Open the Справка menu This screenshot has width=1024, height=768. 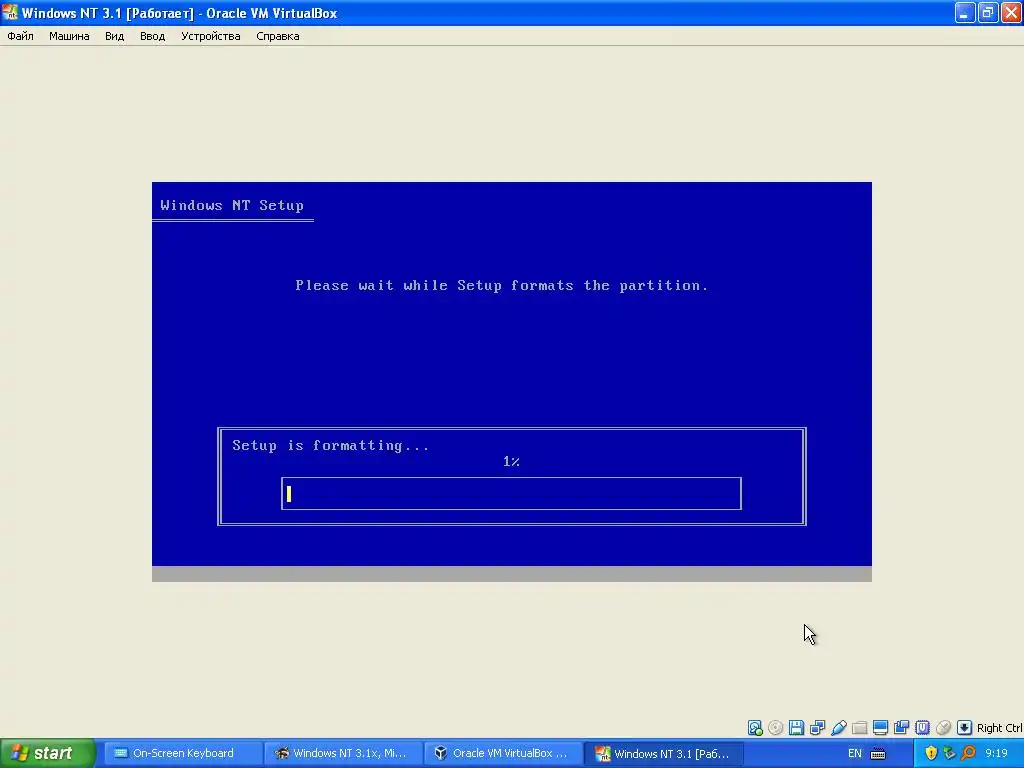278,36
